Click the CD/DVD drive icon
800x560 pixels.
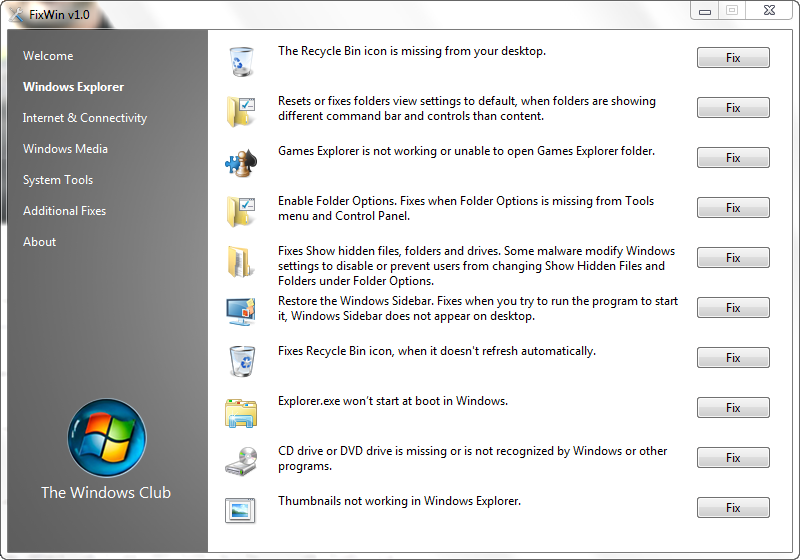tap(241, 460)
